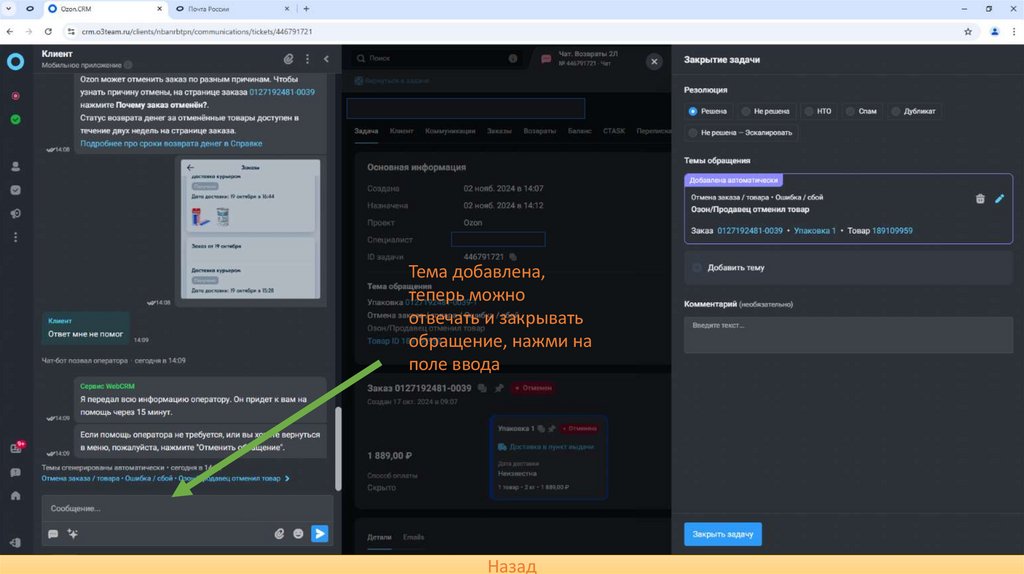Switch to the Возвраты tab
1024x574 pixels.
539,131
